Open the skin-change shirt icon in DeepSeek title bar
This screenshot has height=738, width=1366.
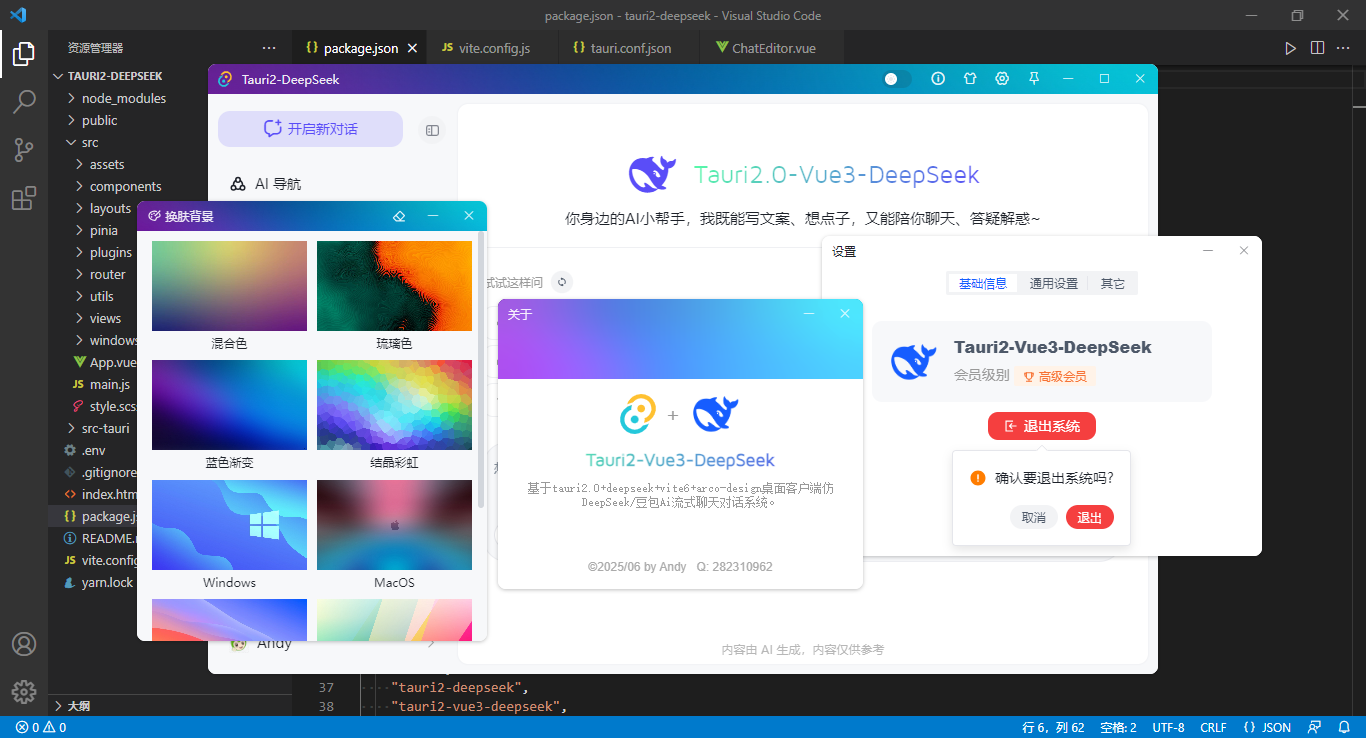coord(970,78)
